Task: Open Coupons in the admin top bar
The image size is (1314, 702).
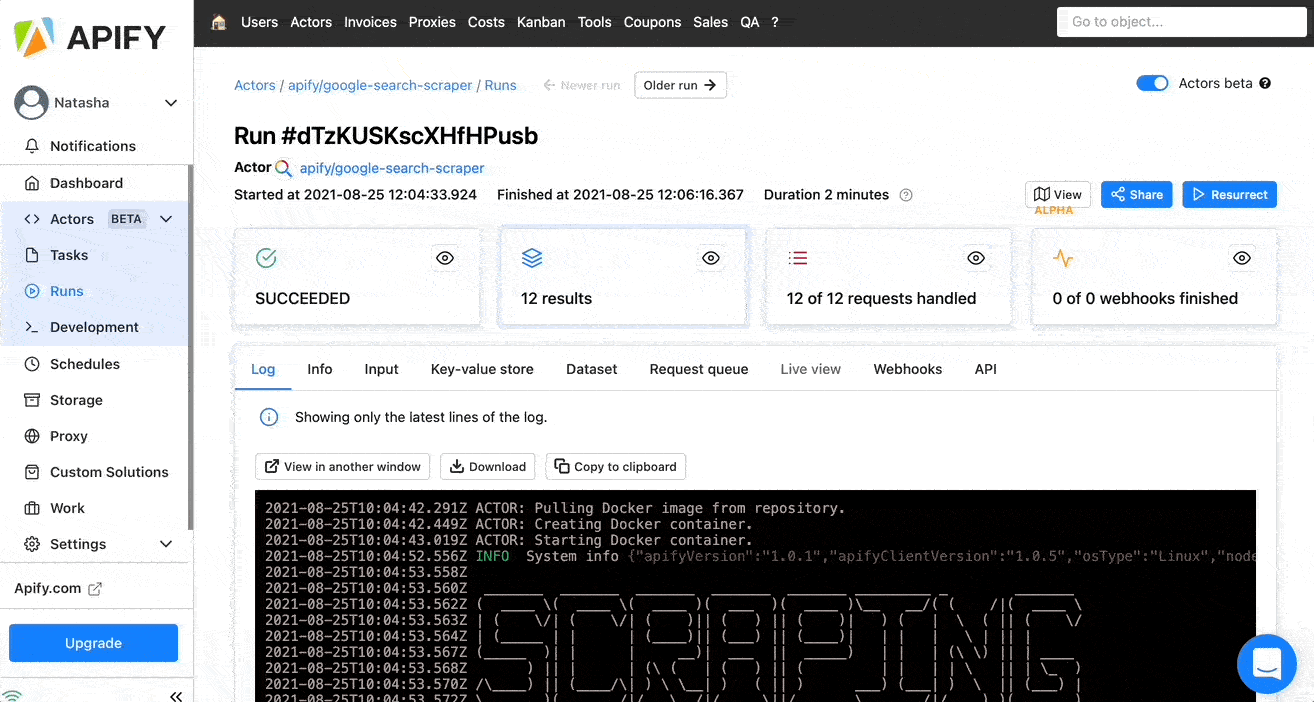Action: (652, 22)
